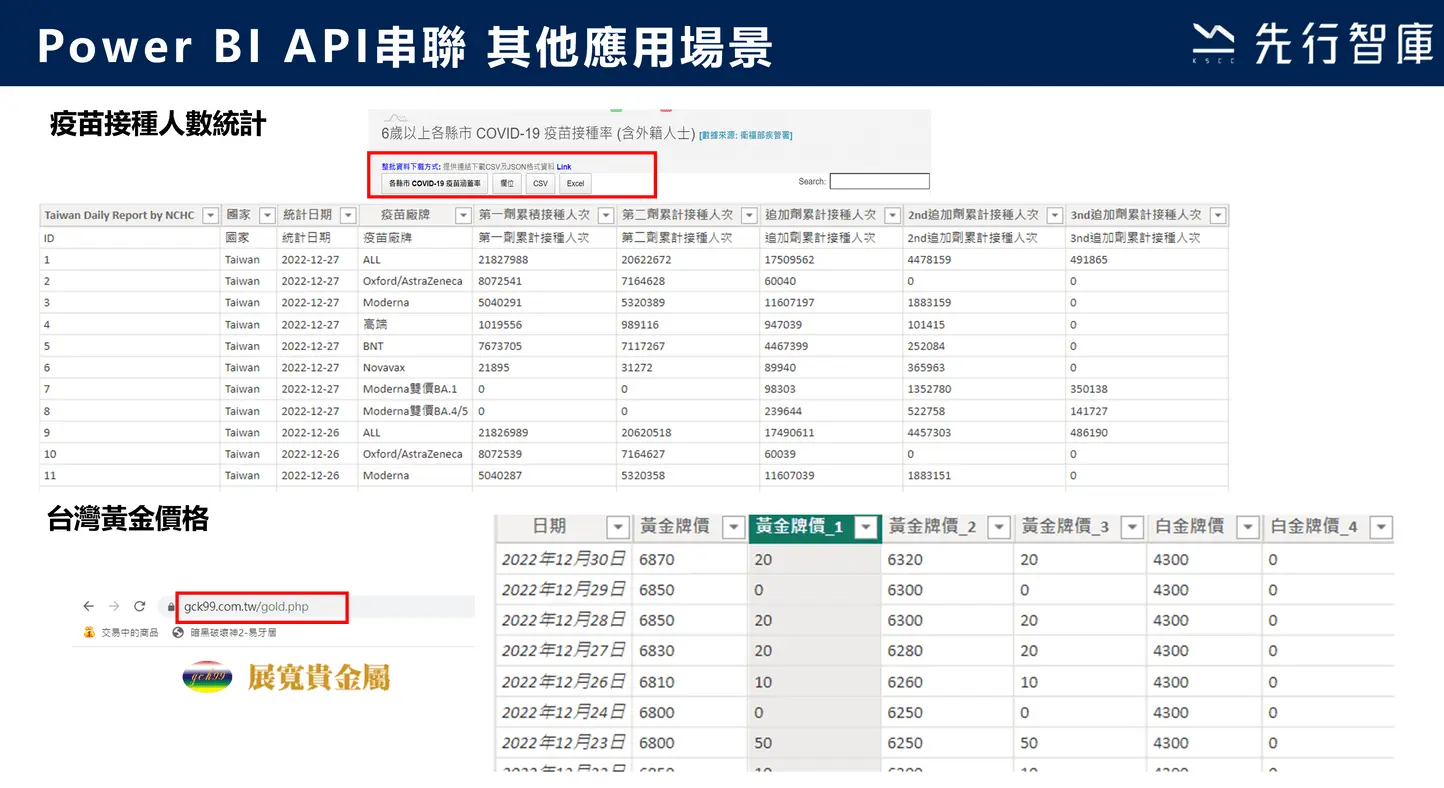The height and width of the screenshot is (788, 1444).
Task: Click the Excel export button
Action: click(575, 184)
